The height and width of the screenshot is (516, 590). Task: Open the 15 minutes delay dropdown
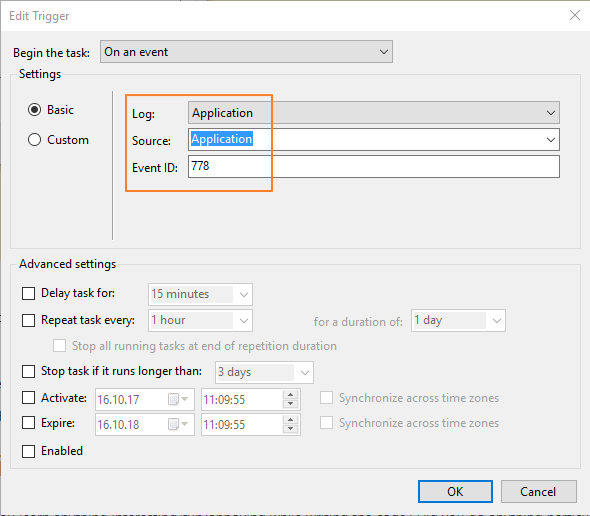(200, 294)
